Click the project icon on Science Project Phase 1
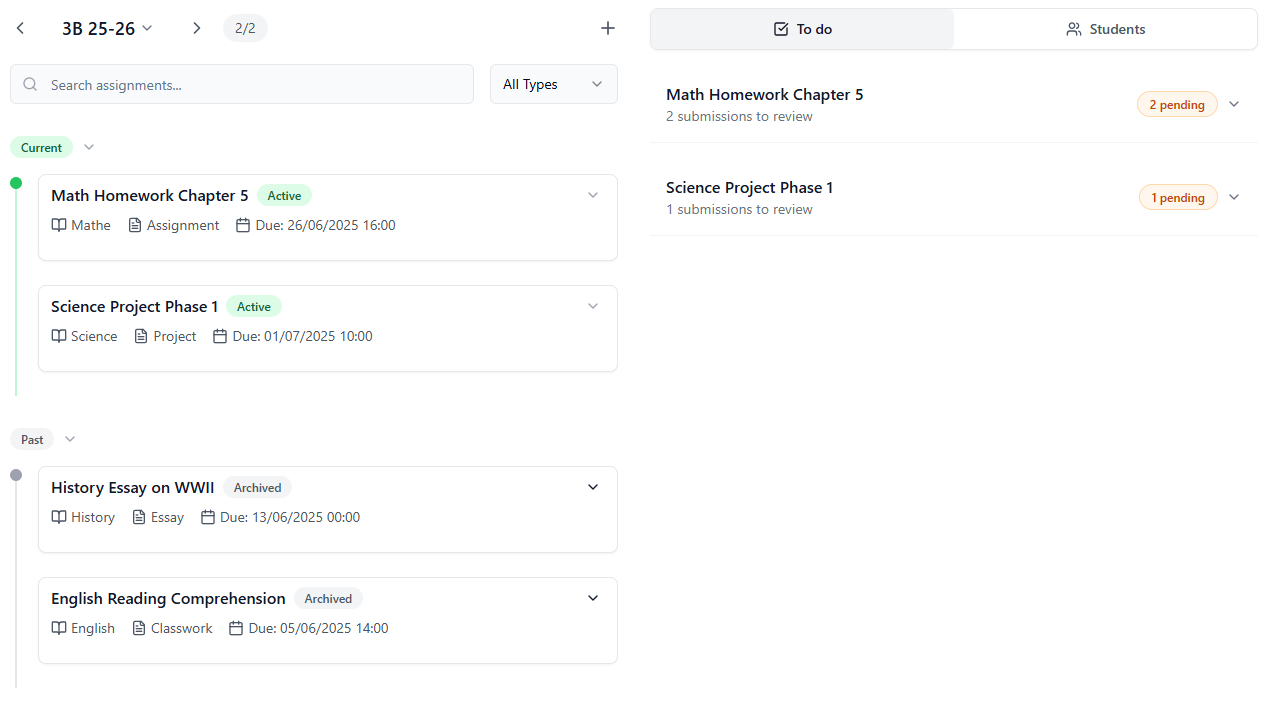The image size is (1275, 719). 139,336
